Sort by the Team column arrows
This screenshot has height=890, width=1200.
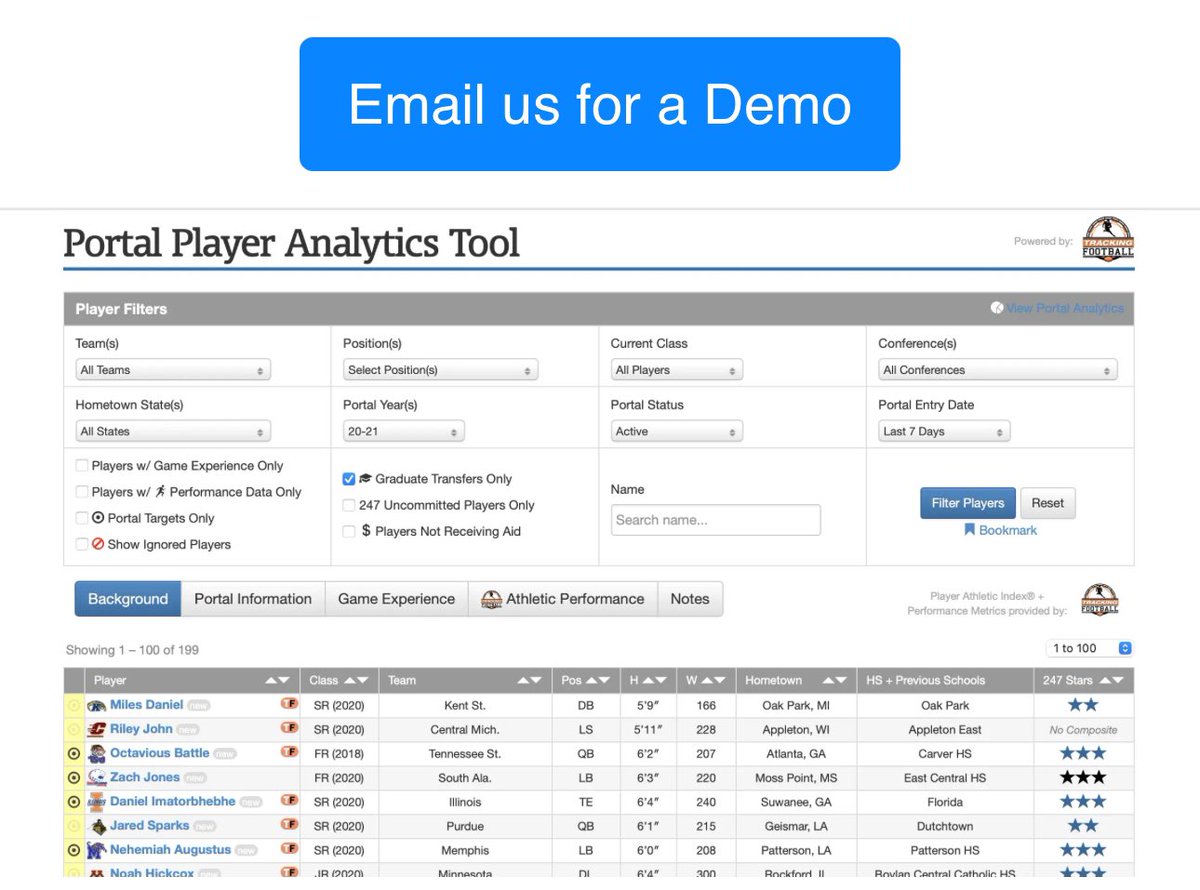[x=530, y=680]
